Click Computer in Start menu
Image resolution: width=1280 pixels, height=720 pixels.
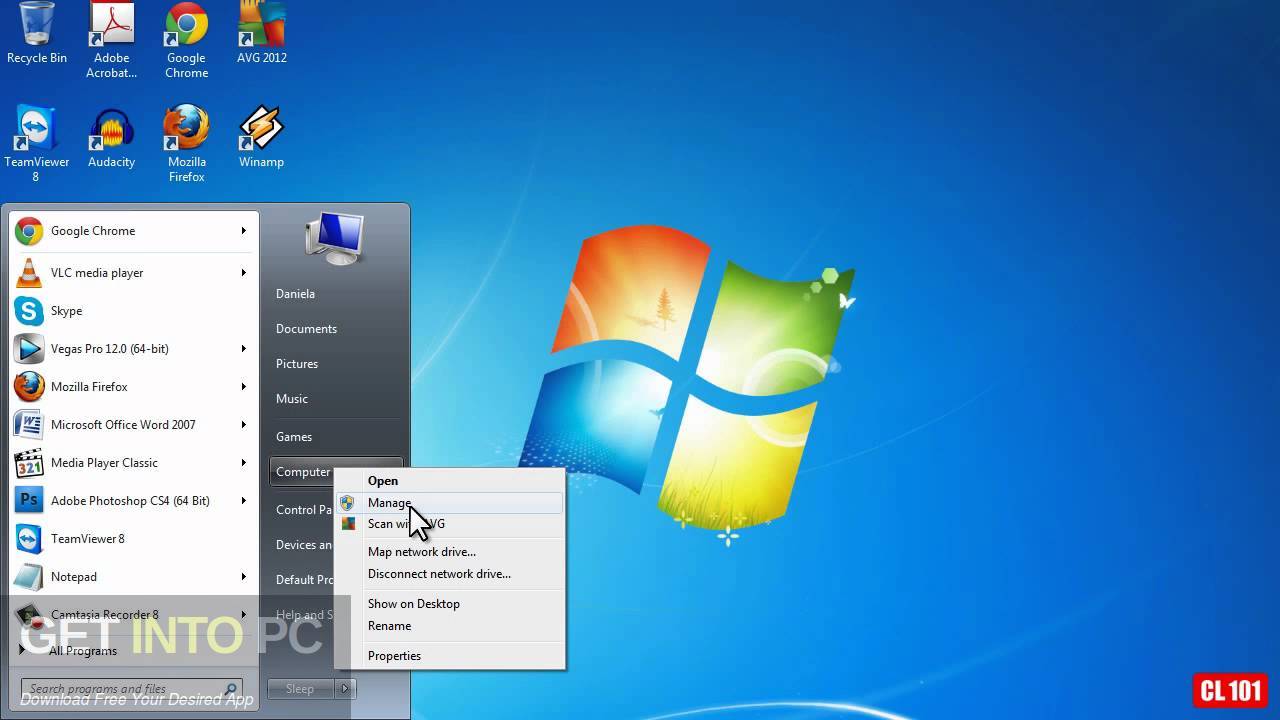(303, 472)
